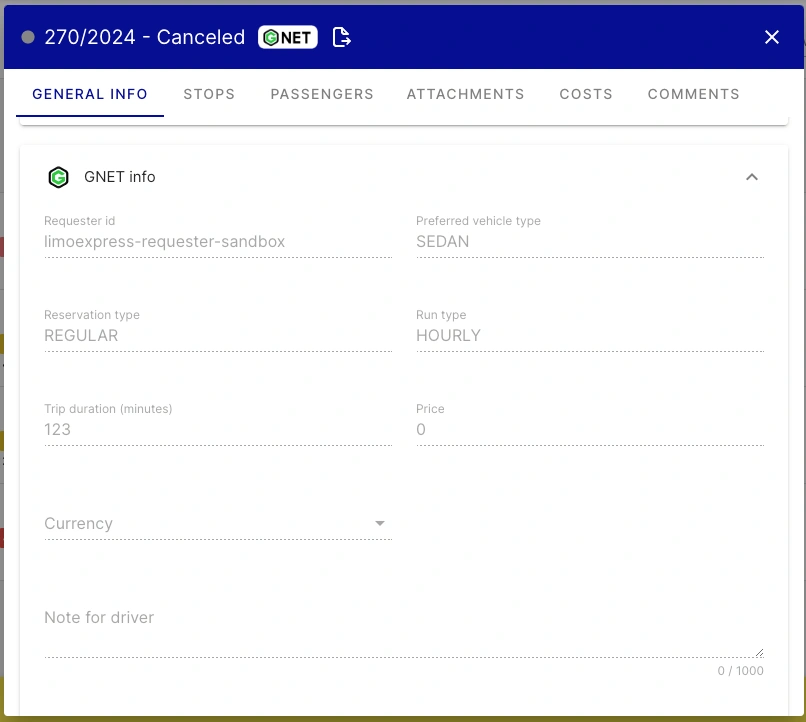The image size is (806, 722).
Task: Click the Trip duration field
Action: click(x=218, y=430)
